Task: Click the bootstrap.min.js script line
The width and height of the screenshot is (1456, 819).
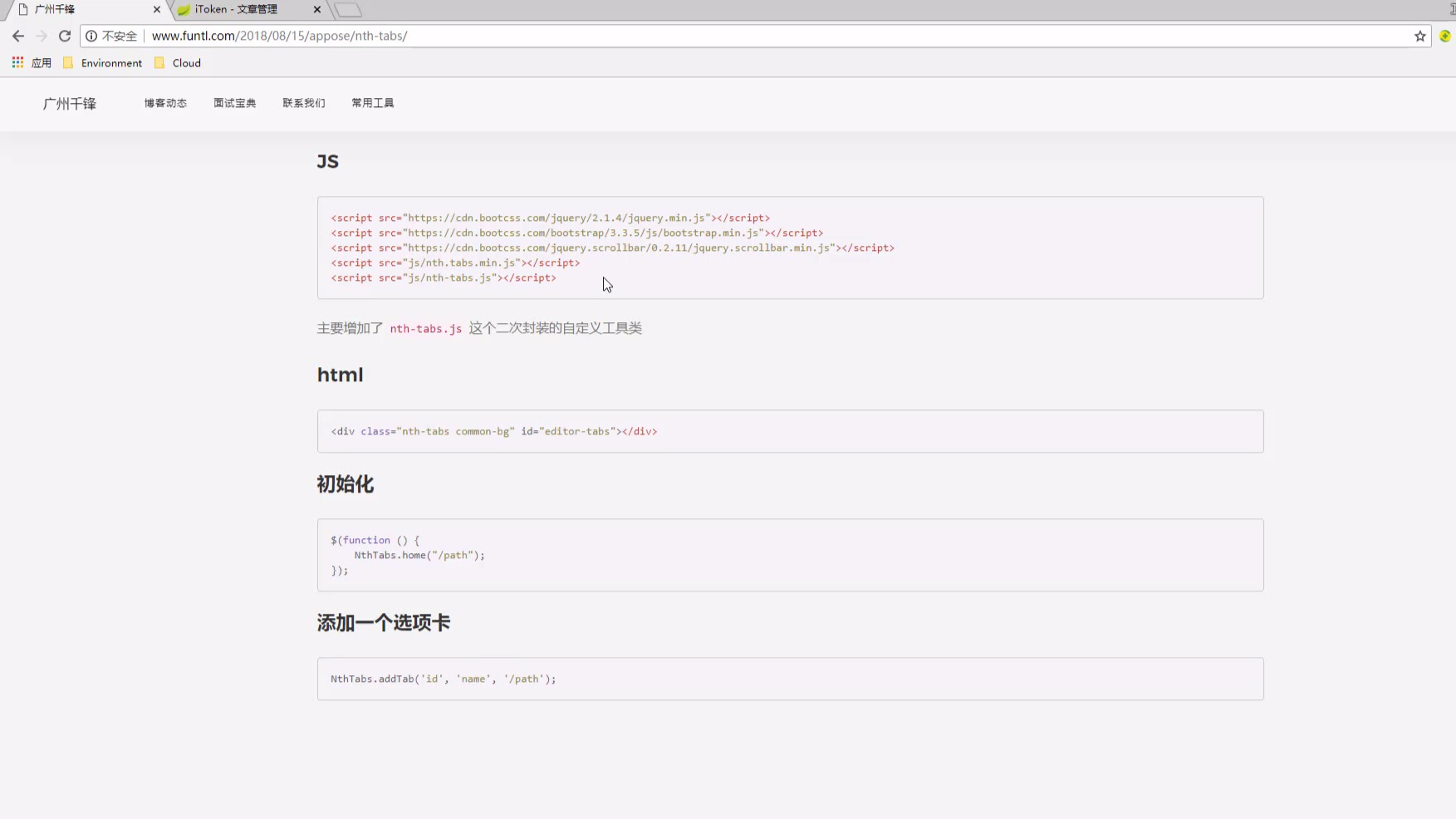Action: (576, 233)
